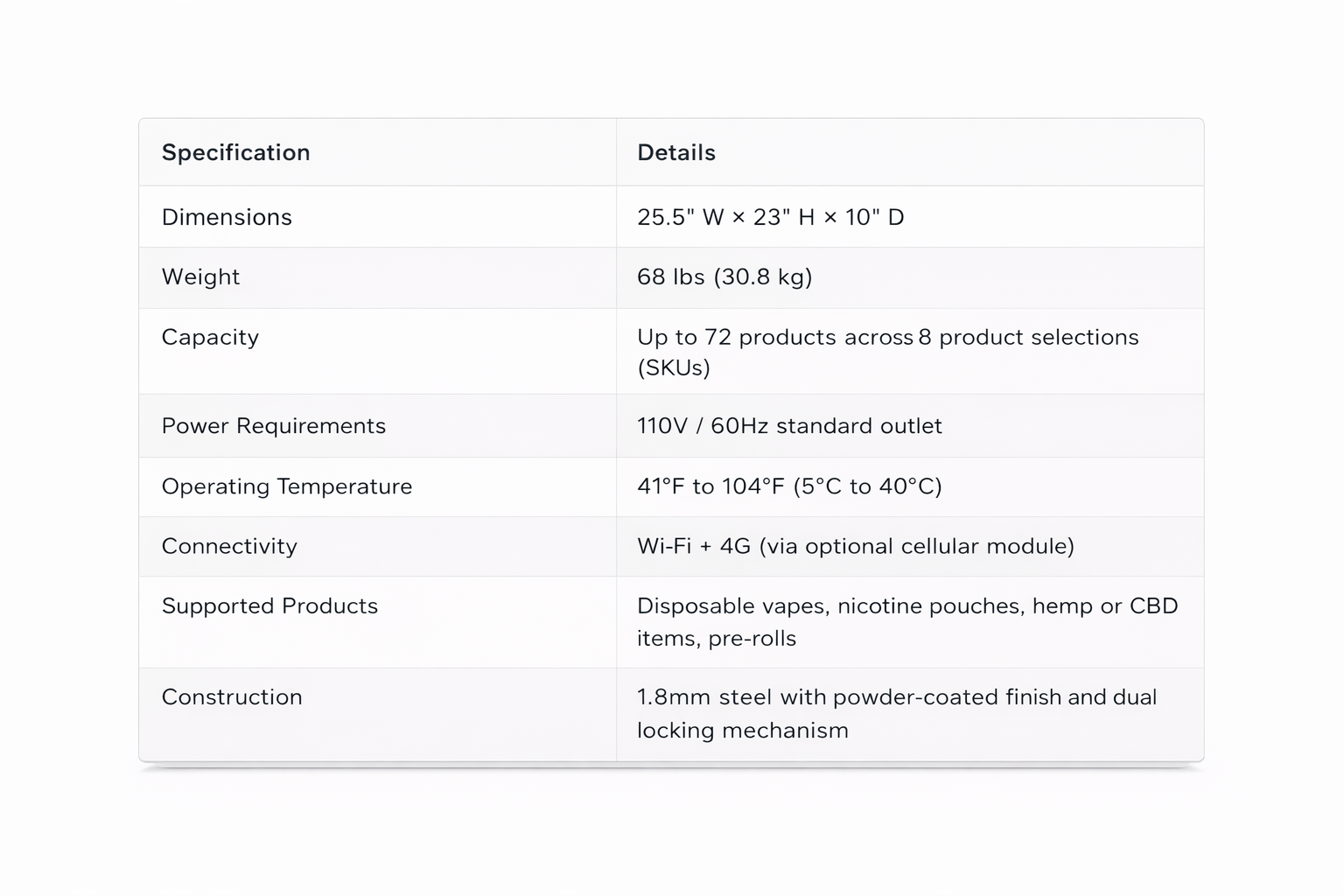Image resolution: width=1344 pixels, height=896 pixels.
Task: Click the 1.8mm steel construction details
Action: (896, 697)
